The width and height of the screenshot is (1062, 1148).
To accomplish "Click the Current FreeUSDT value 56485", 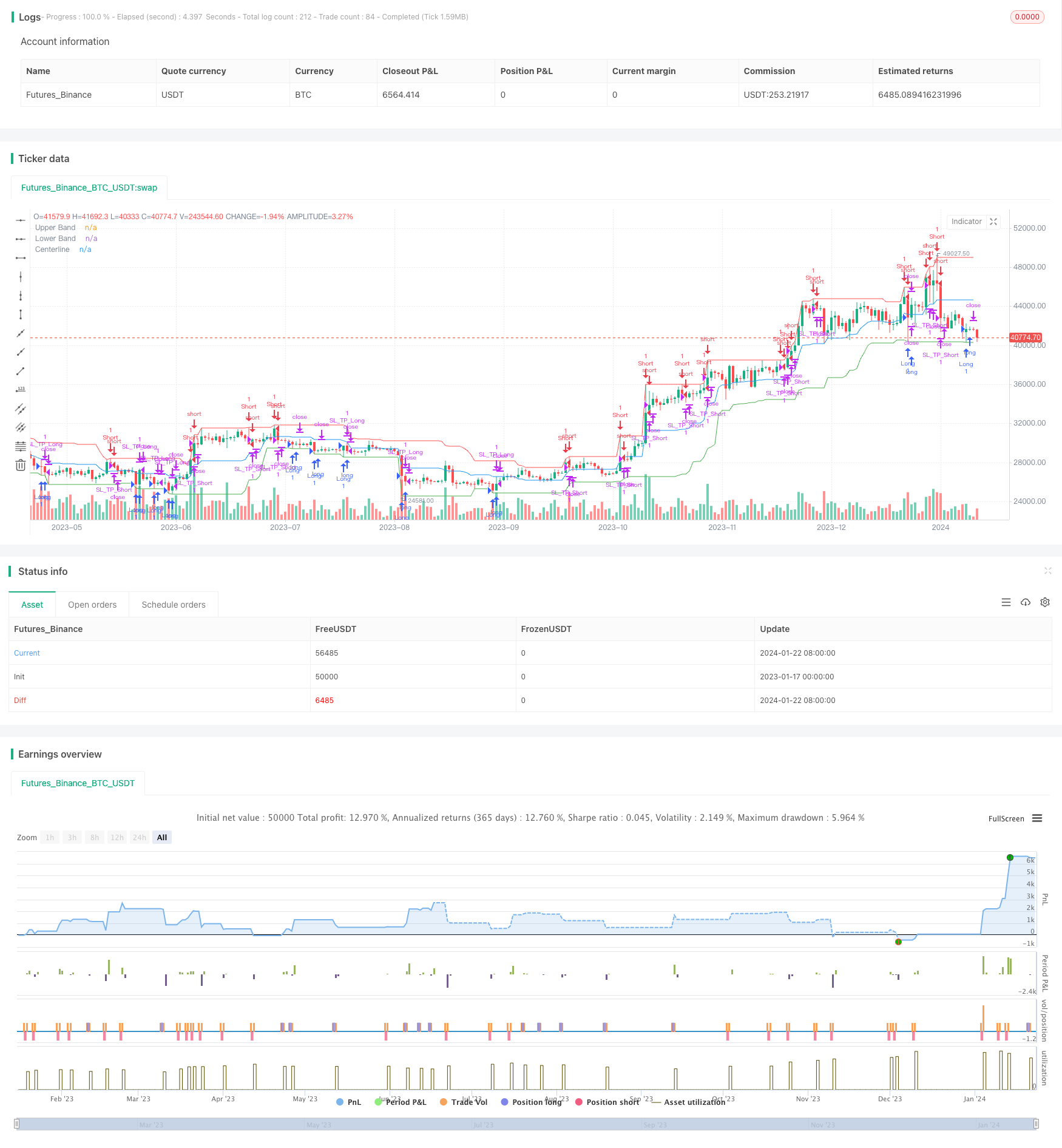I will coord(326,653).
